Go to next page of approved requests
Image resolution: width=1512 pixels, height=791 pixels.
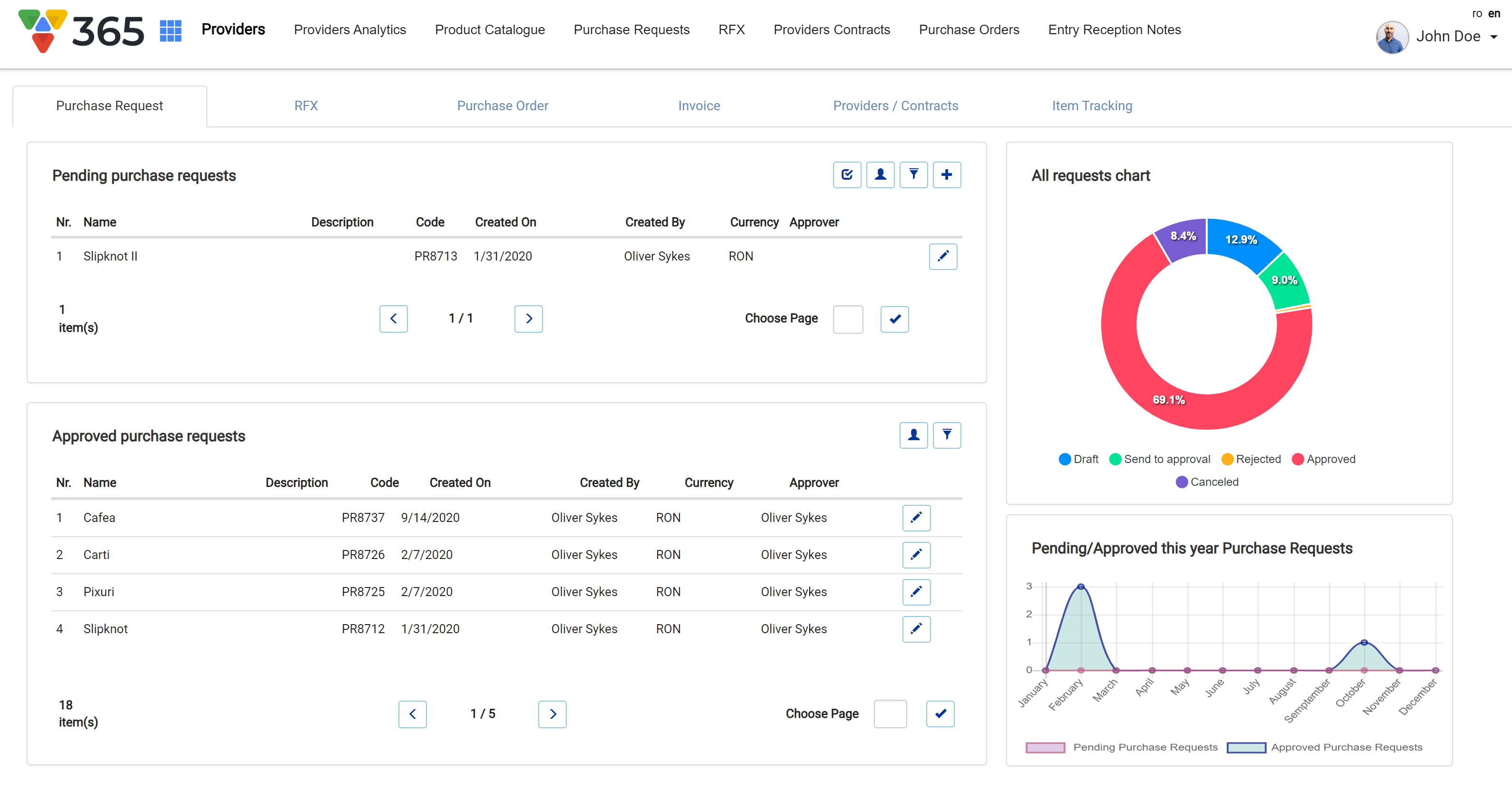click(552, 714)
